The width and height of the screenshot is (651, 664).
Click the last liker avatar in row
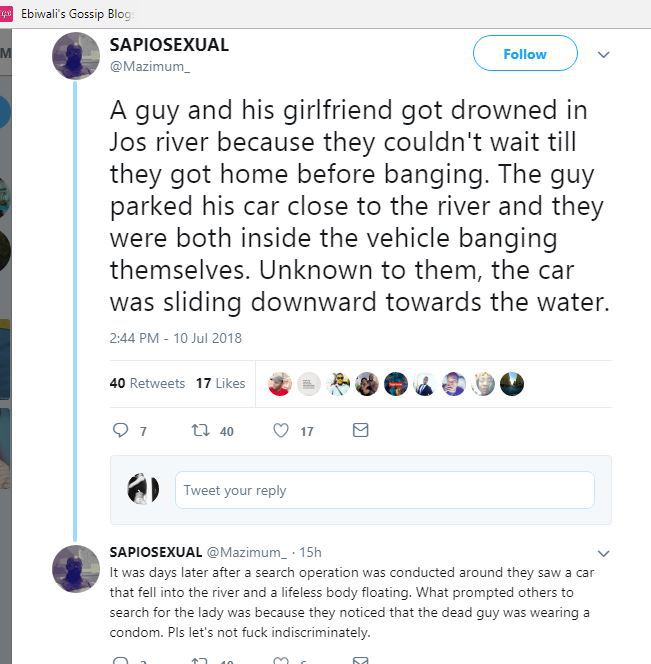pyautogui.click(x=512, y=384)
